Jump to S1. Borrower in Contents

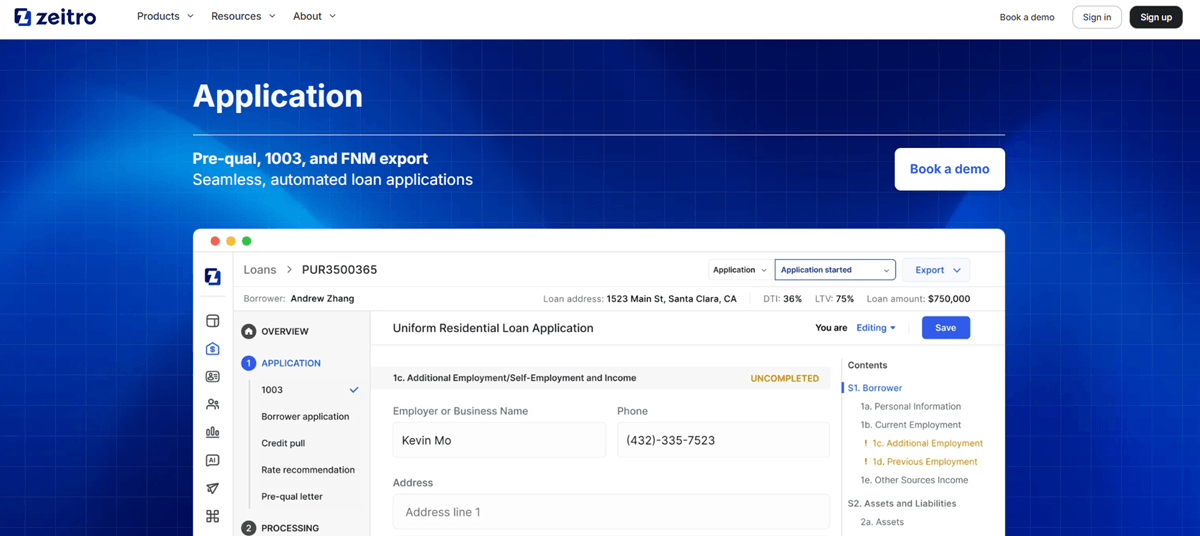pyautogui.click(x=875, y=388)
